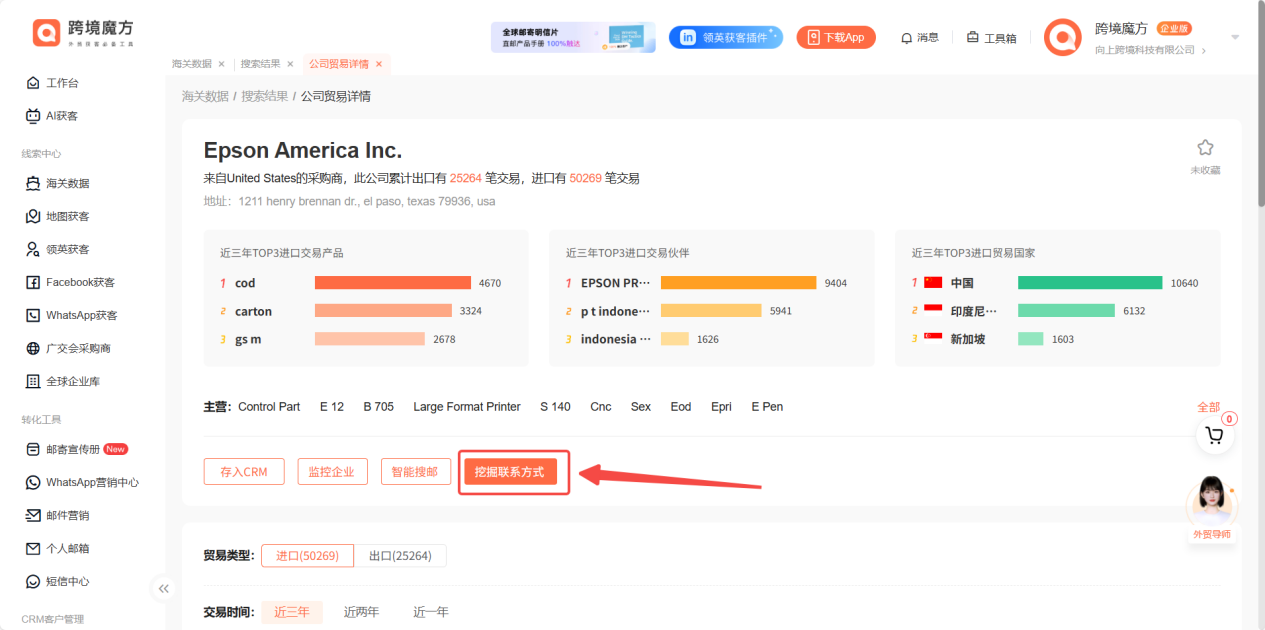Click the WhatsApp获客 icon
Image resolution: width=1265 pixels, height=630 pixels.
33,315
